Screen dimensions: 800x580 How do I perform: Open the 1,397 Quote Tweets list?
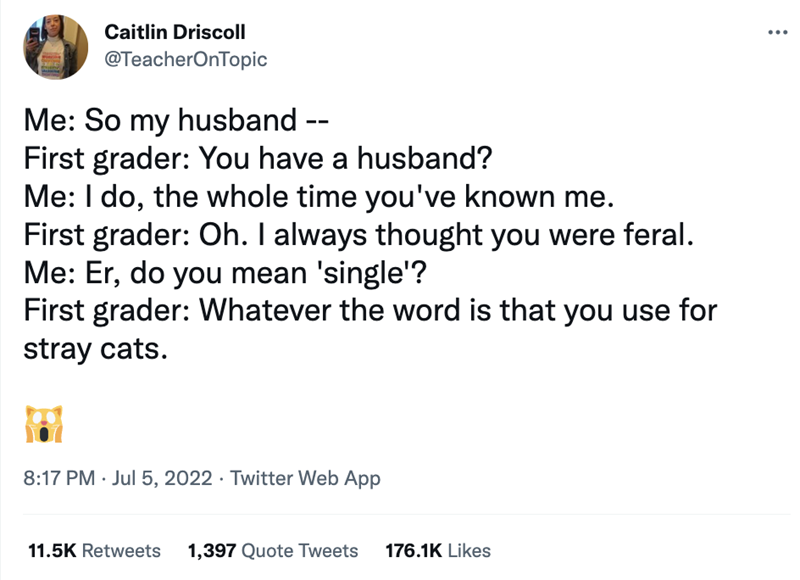point(272,550)
